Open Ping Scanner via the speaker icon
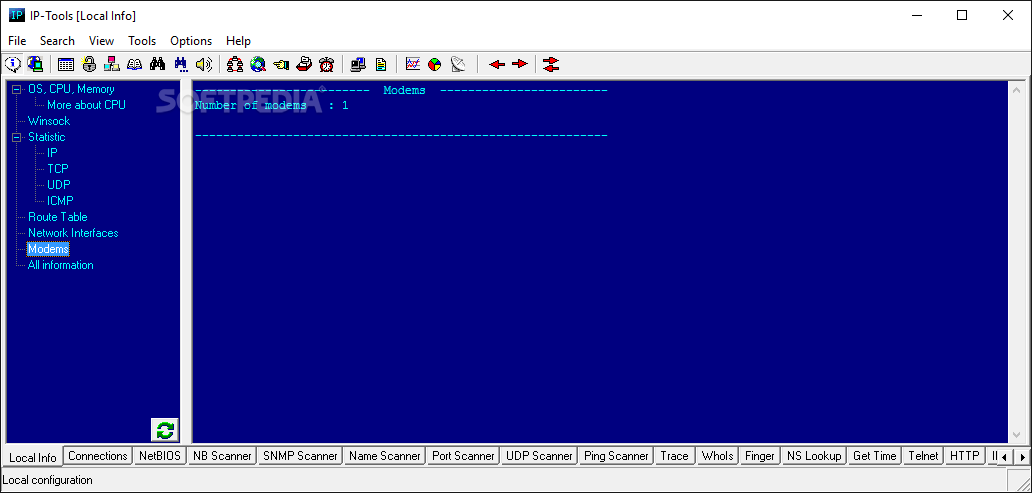The image size is (1032, 493). pos(204,64)
